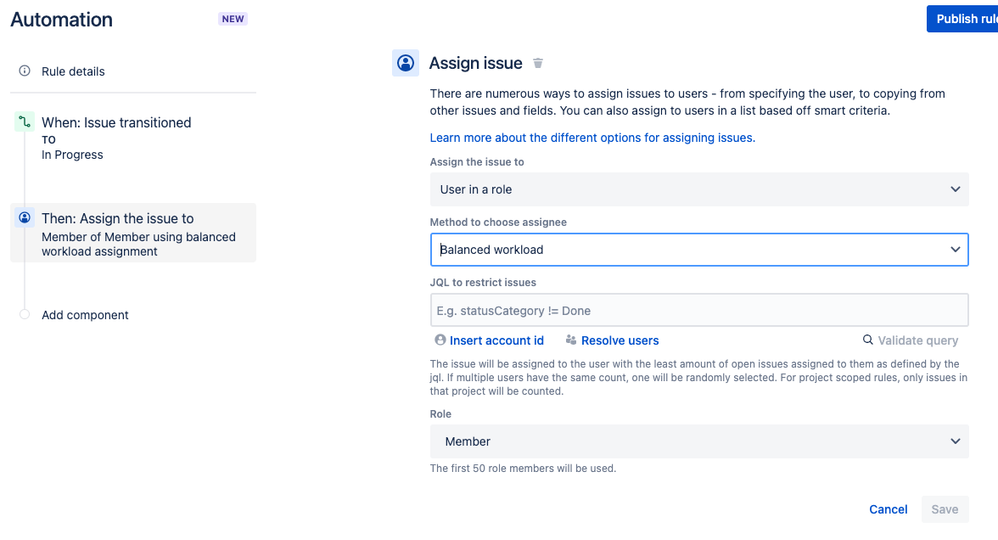Click the Save button
The image size is (998, 540).
click(x=944, y=509)
